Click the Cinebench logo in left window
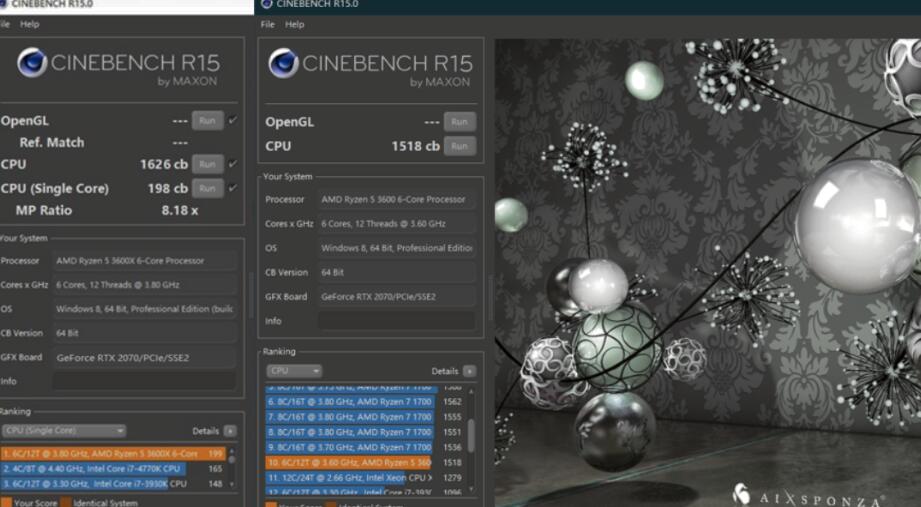This screenshot has width=921, height=507. click(30, 64)
